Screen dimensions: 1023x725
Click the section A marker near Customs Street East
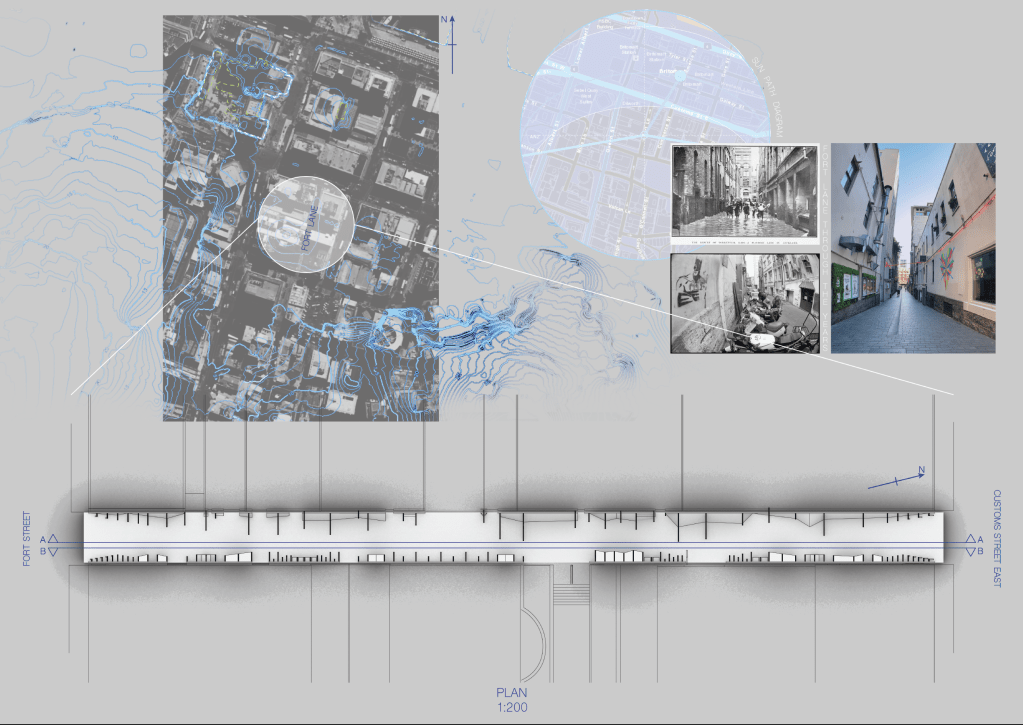[x=969, y=539]
